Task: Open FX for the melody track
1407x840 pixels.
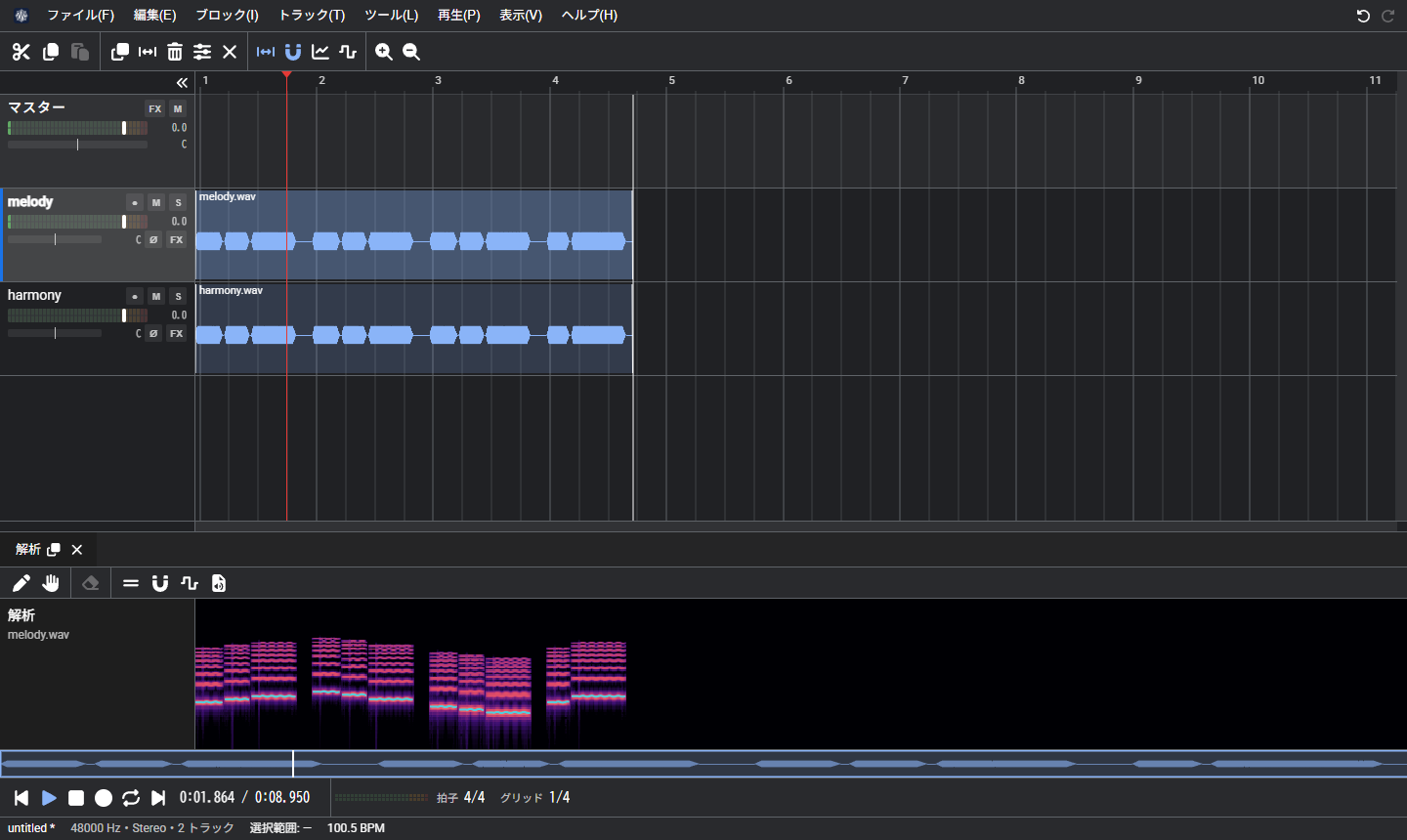Action: coord(177,239)
